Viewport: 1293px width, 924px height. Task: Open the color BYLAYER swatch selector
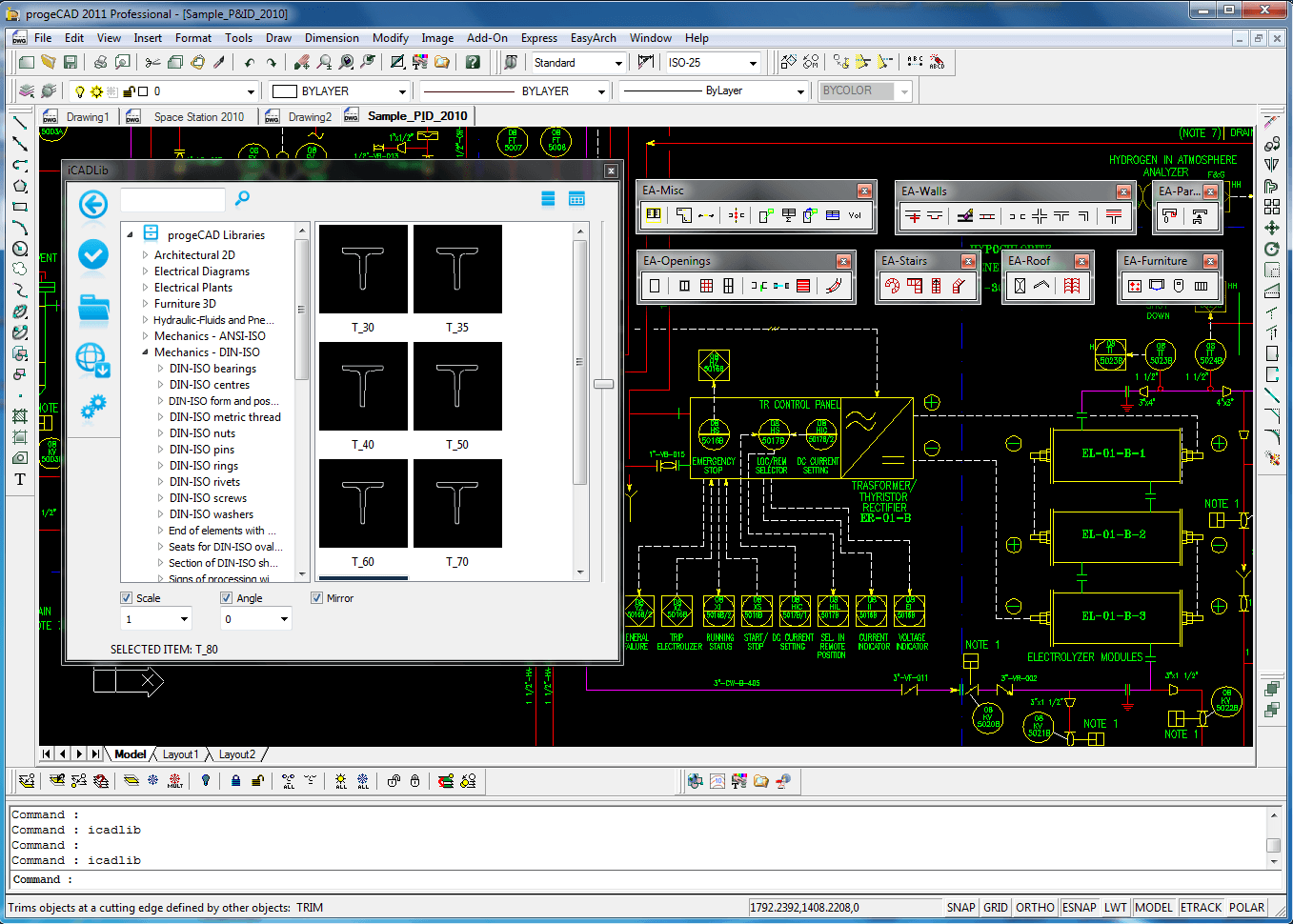pyautogui.click(x=339, y=91)
